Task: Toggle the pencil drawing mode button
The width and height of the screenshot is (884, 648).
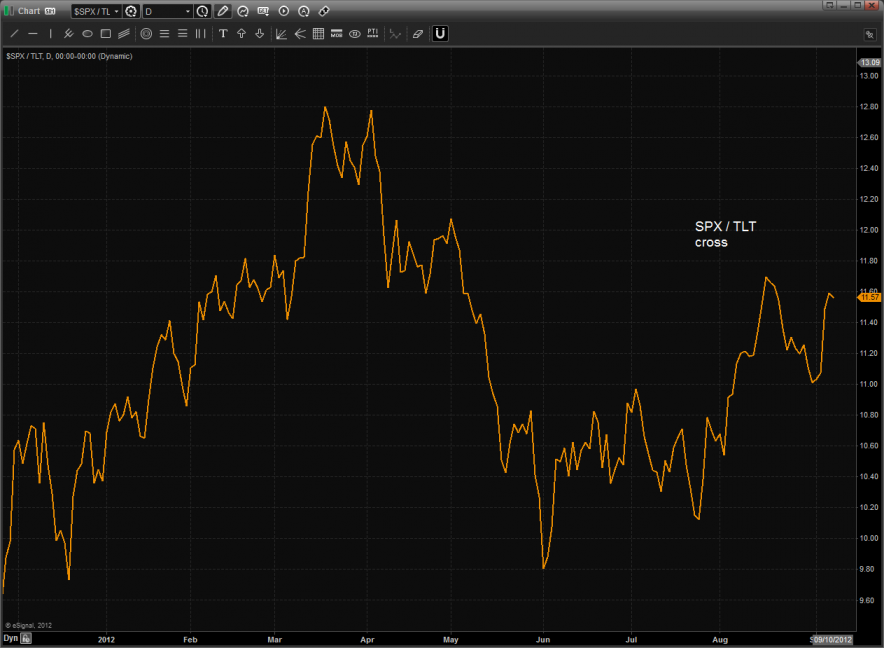Action: click(x=223, y=11)
